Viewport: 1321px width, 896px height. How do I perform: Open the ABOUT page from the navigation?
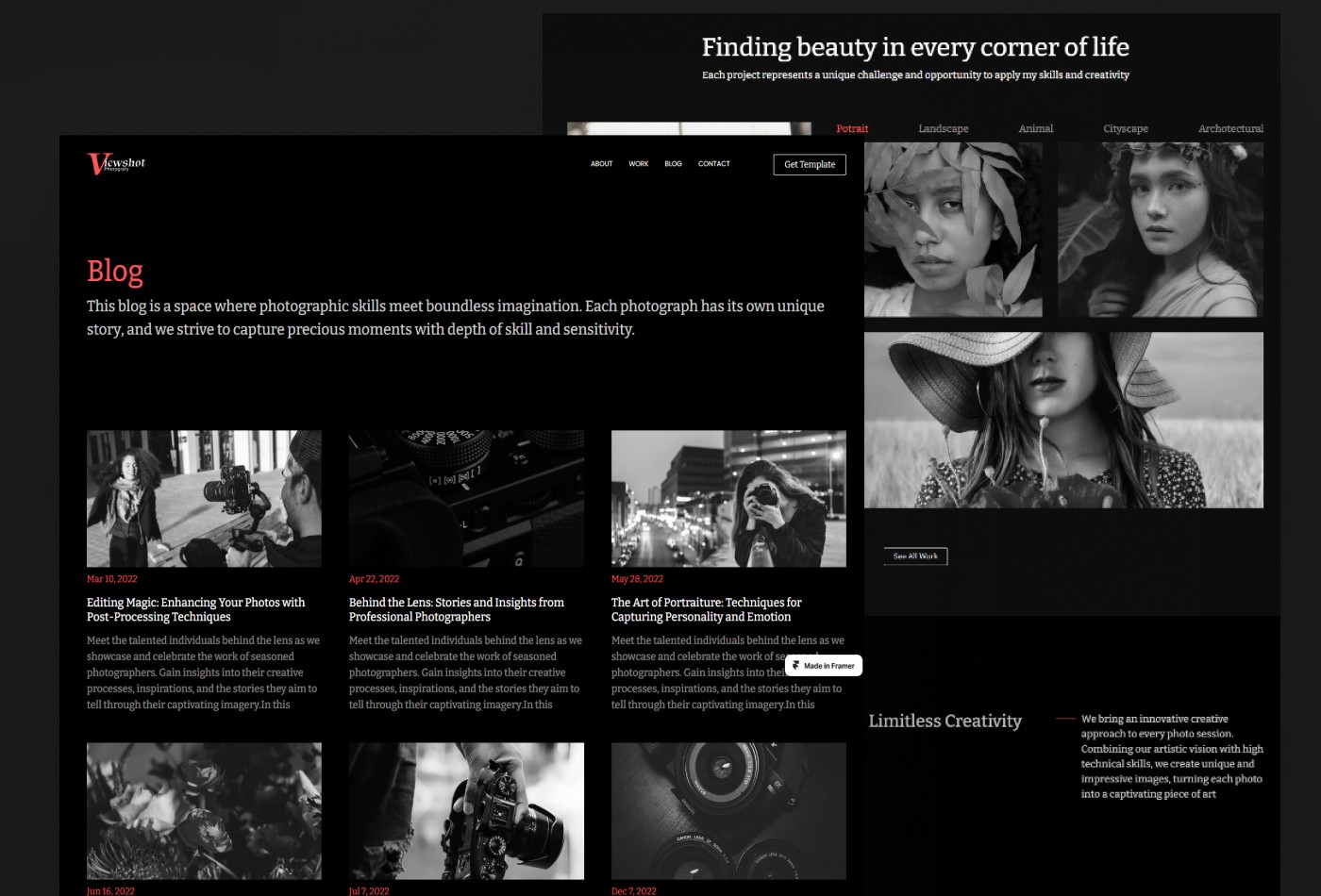tap(601, 163)
